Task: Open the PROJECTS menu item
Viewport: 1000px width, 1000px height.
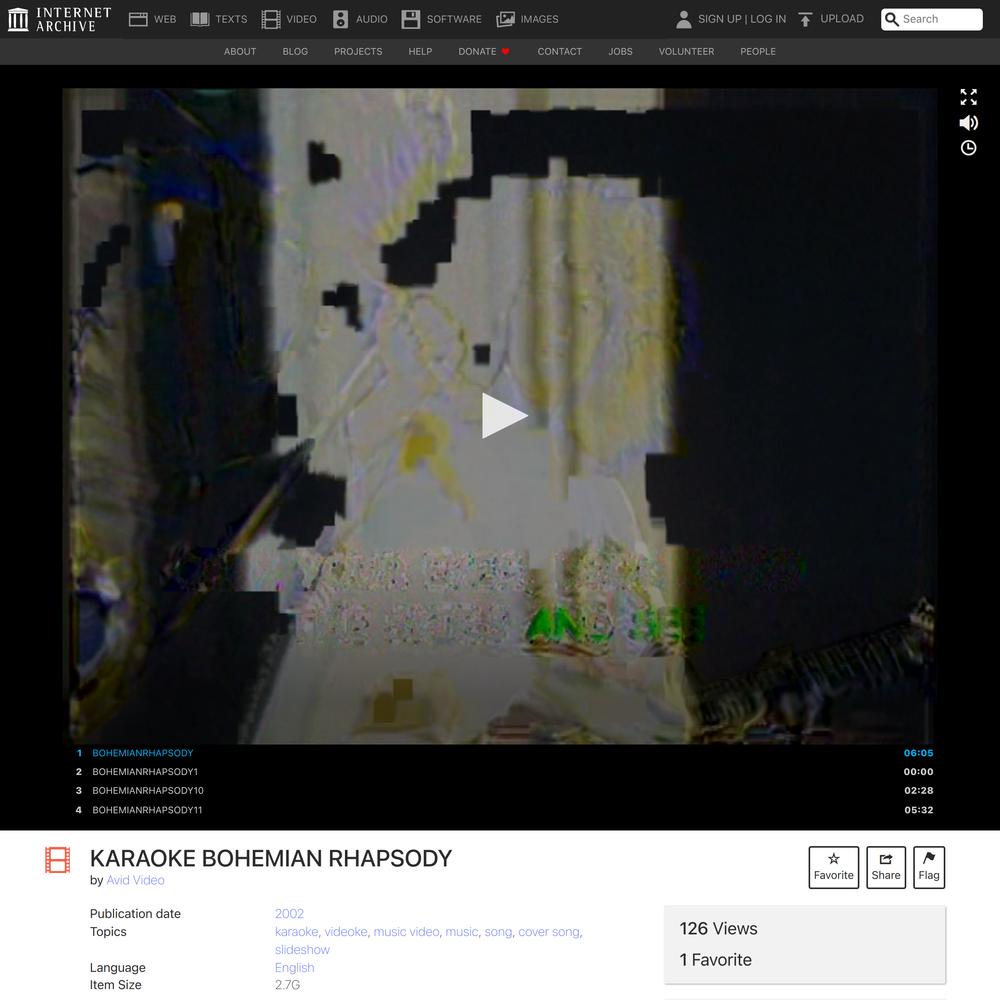Action: click(x=358, y=52)
